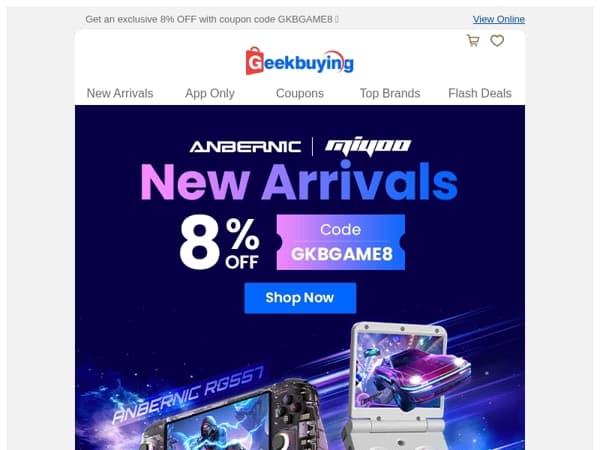Click the red shopping bag G icon
The image size is (600, 450).
[254, 61]
